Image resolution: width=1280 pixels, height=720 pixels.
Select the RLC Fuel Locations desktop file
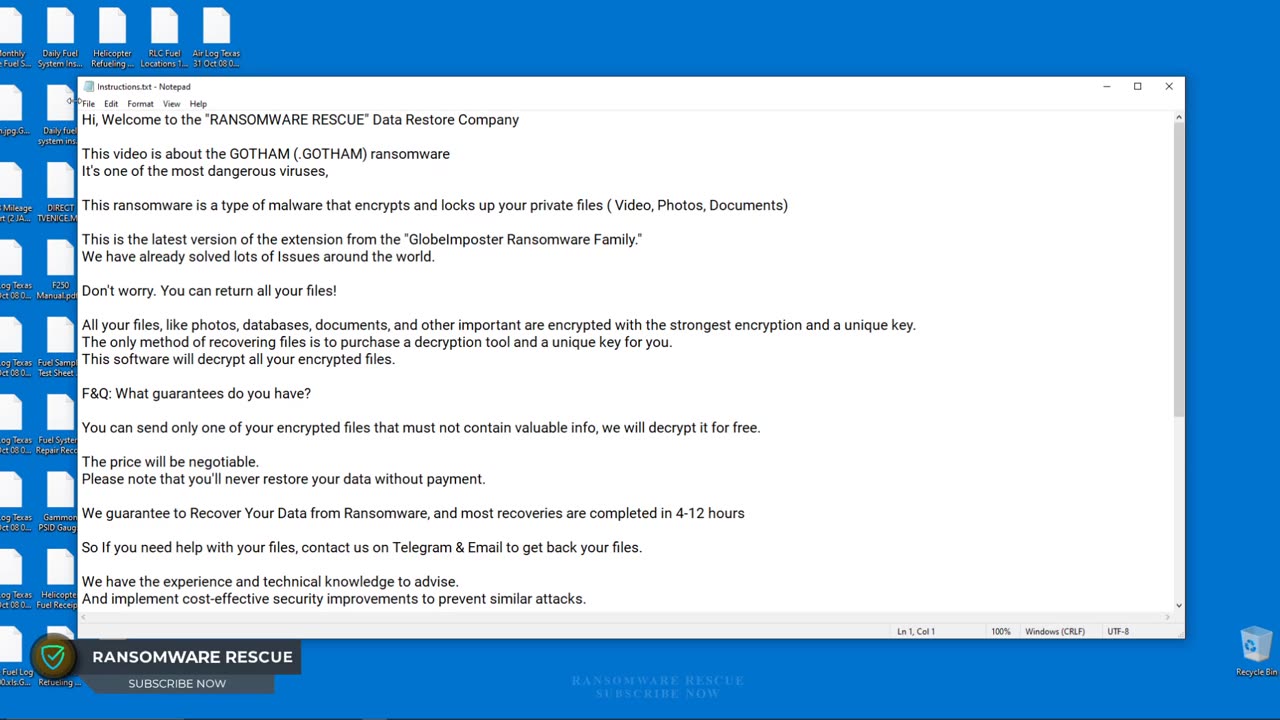164,38
